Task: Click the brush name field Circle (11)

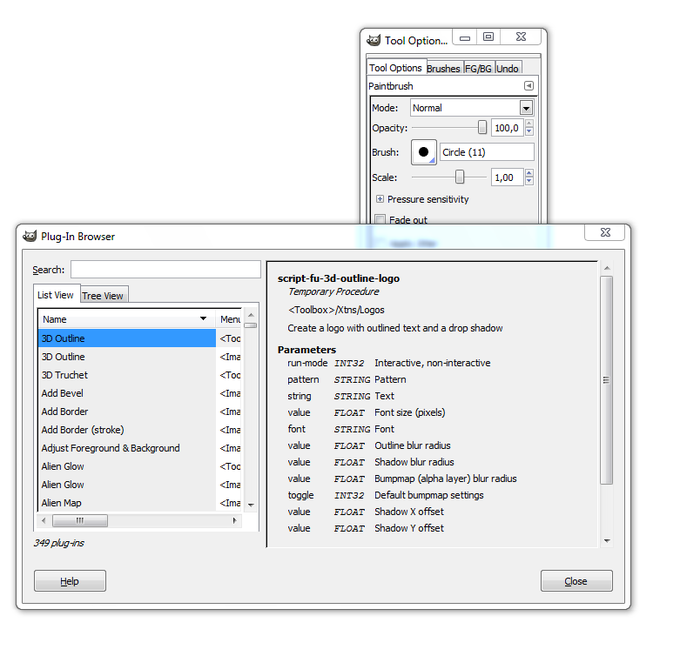Action: point(487,152)
